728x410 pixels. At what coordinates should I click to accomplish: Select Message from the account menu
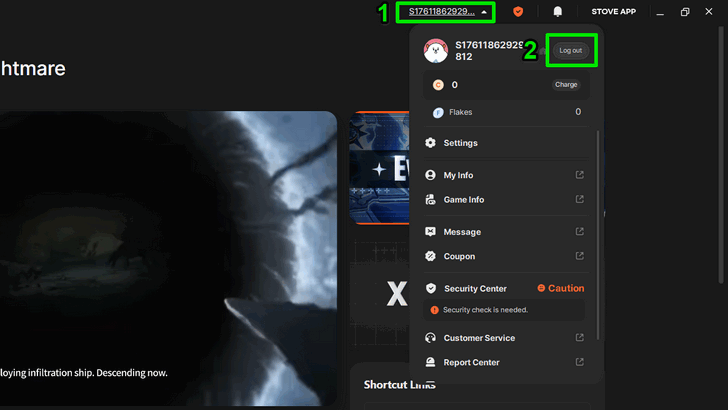pyautogui.click(x=462, y=232)
